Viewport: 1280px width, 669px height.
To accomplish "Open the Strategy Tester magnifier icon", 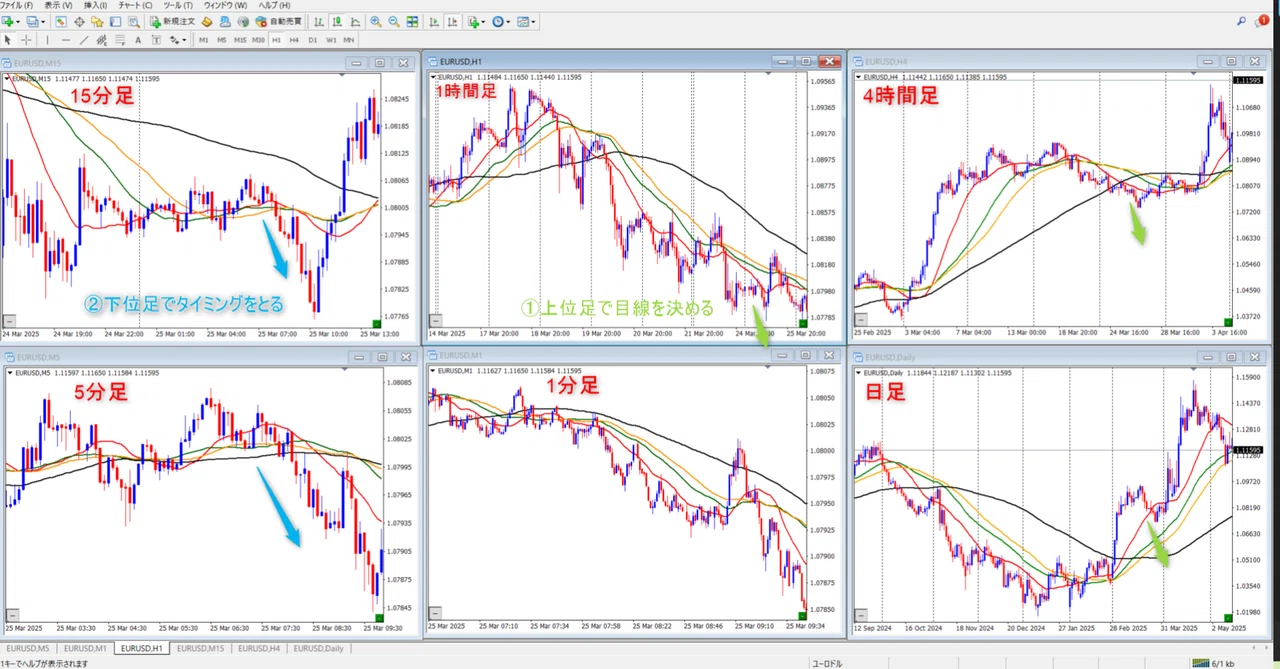I will coord(133,21).
